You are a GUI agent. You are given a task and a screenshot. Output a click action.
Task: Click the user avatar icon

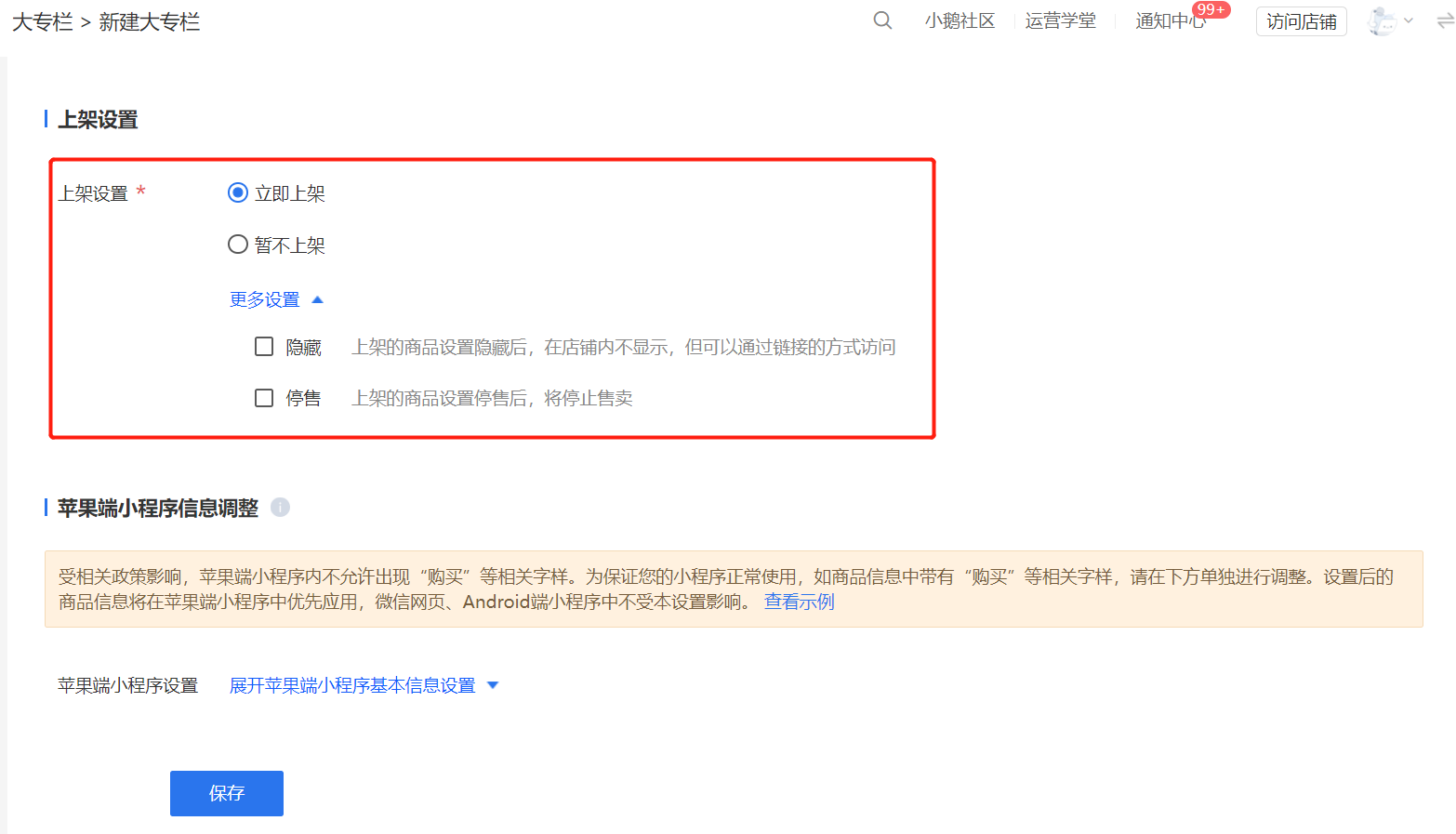[x=1382, y=20]
